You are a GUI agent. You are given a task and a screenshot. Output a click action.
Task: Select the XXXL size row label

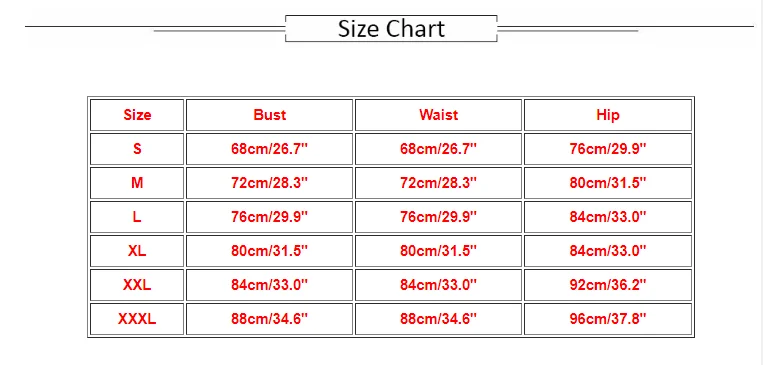click(x=137, y=319)
